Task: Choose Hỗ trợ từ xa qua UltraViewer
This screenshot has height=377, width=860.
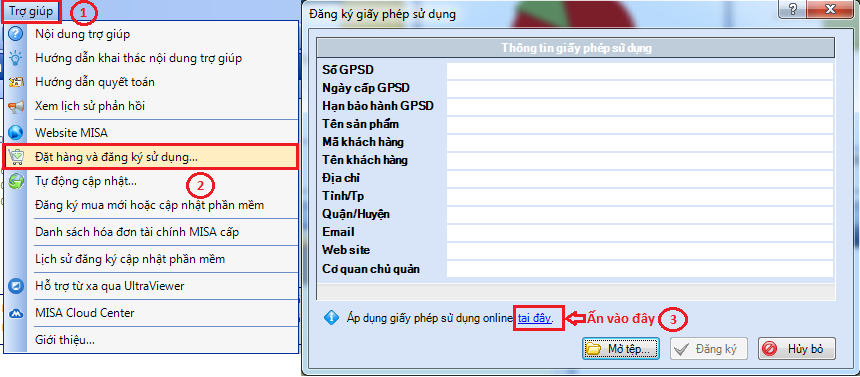Action: pos(110,286)
